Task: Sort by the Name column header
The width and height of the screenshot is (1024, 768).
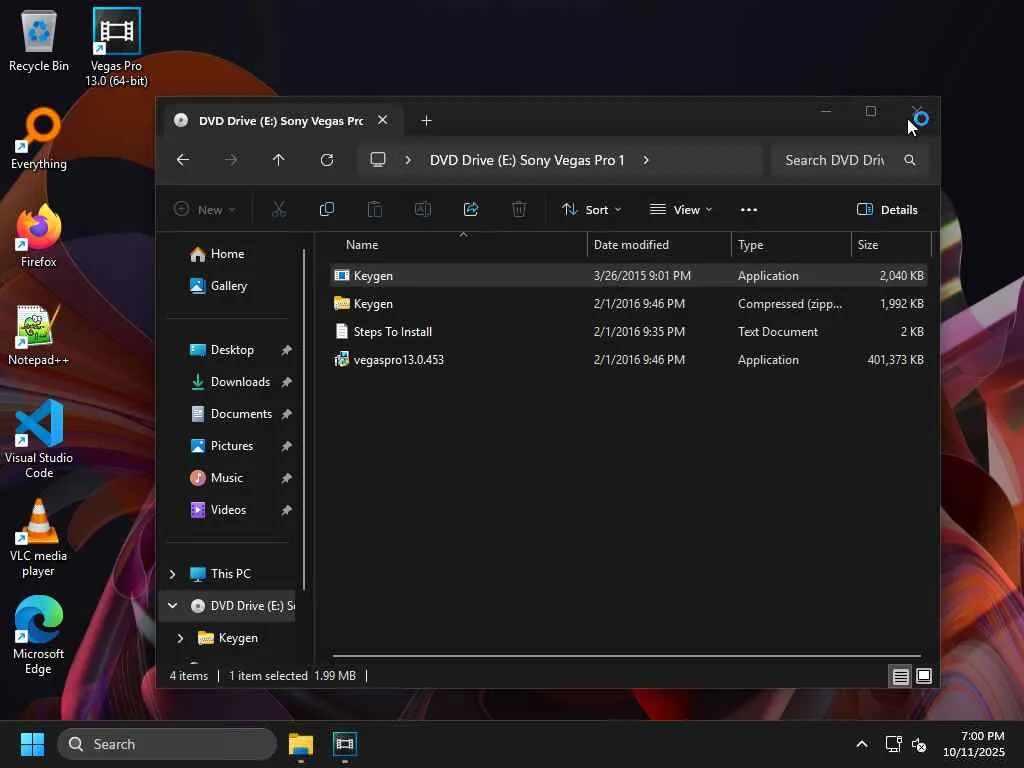Action: click(x=362, y=245)
